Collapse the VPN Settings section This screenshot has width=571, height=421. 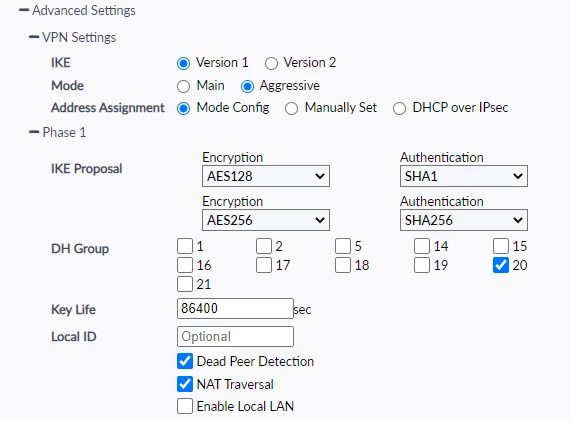(34, 37)
